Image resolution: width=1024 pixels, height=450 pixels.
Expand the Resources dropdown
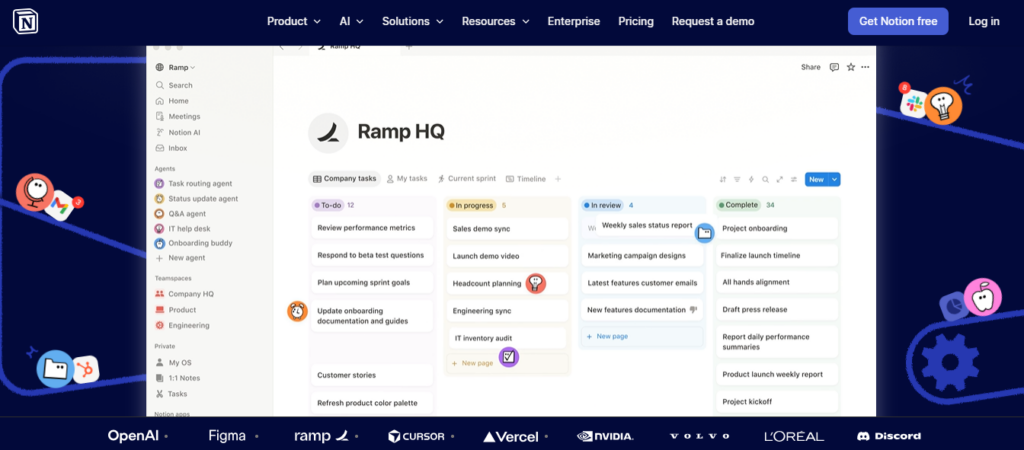(495, 21)
